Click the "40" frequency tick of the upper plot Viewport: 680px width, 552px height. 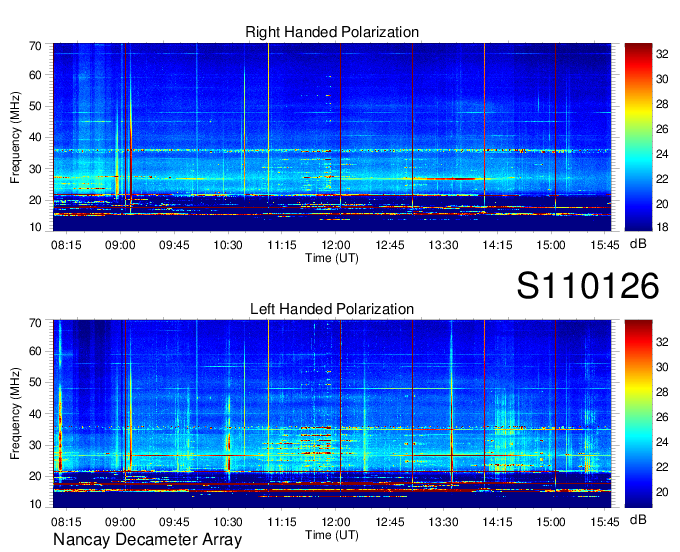pyautogui.click(x=35, y=137)
